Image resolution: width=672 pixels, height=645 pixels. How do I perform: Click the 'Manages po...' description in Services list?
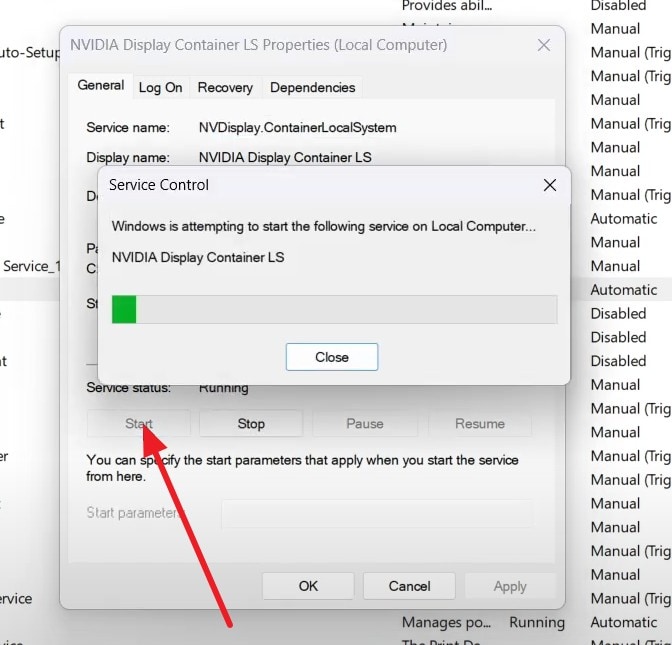[x=446, y=622]
